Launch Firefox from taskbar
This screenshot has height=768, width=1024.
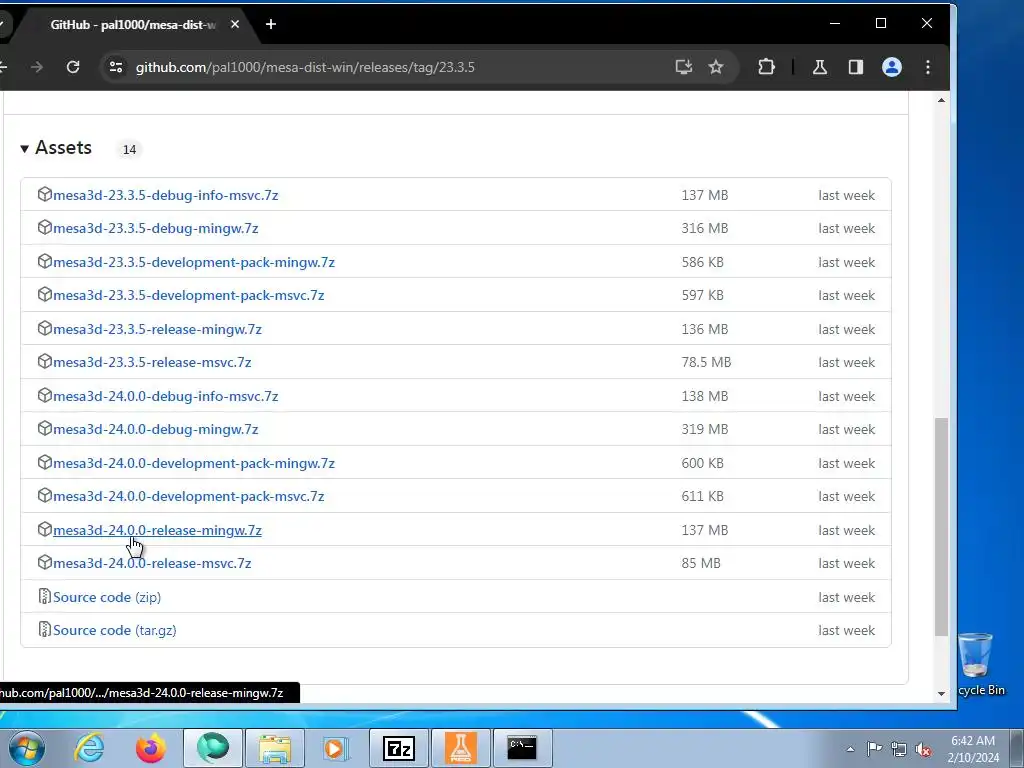pos(150,748)
